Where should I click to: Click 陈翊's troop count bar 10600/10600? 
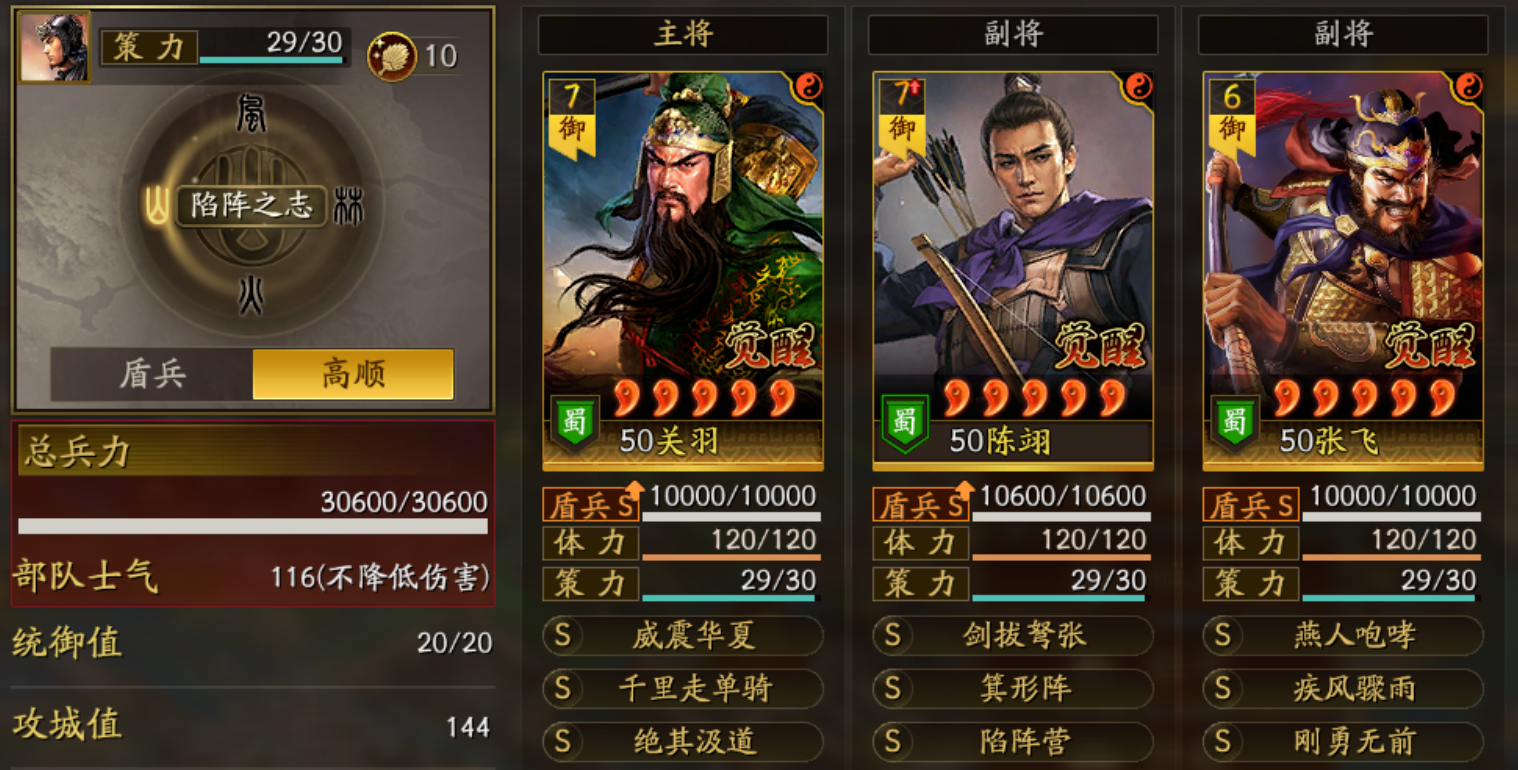tap(1062, 503)
